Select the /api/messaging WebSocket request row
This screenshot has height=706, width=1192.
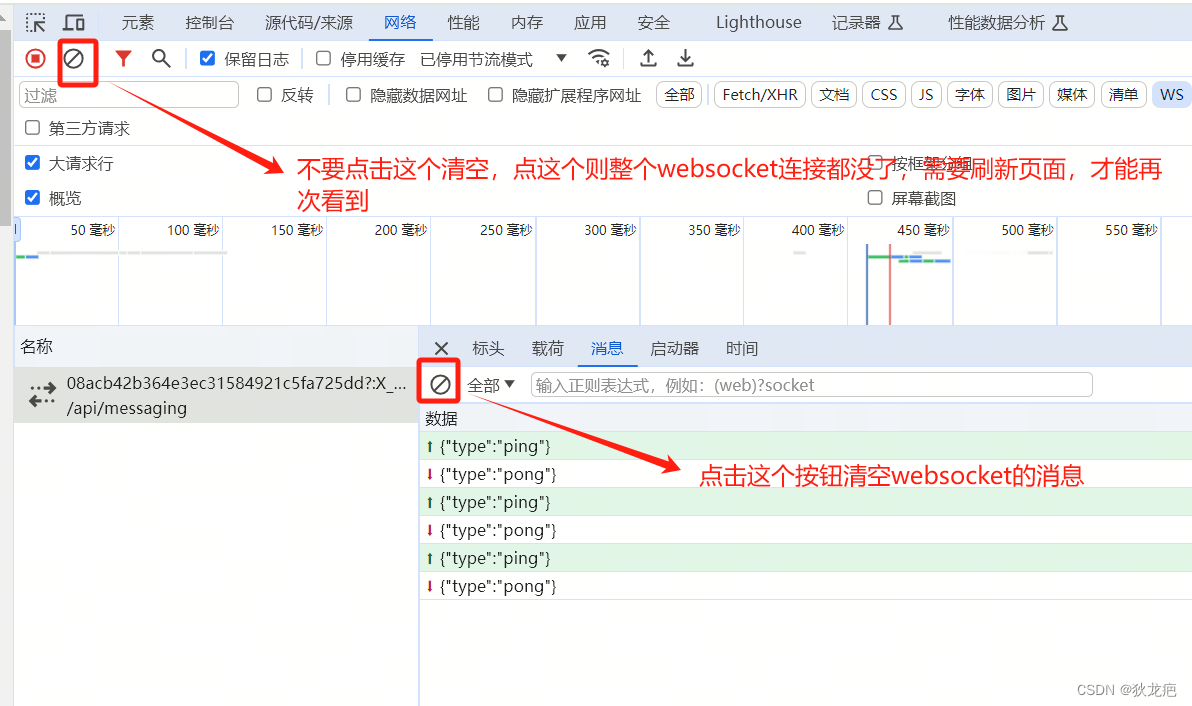216,395
